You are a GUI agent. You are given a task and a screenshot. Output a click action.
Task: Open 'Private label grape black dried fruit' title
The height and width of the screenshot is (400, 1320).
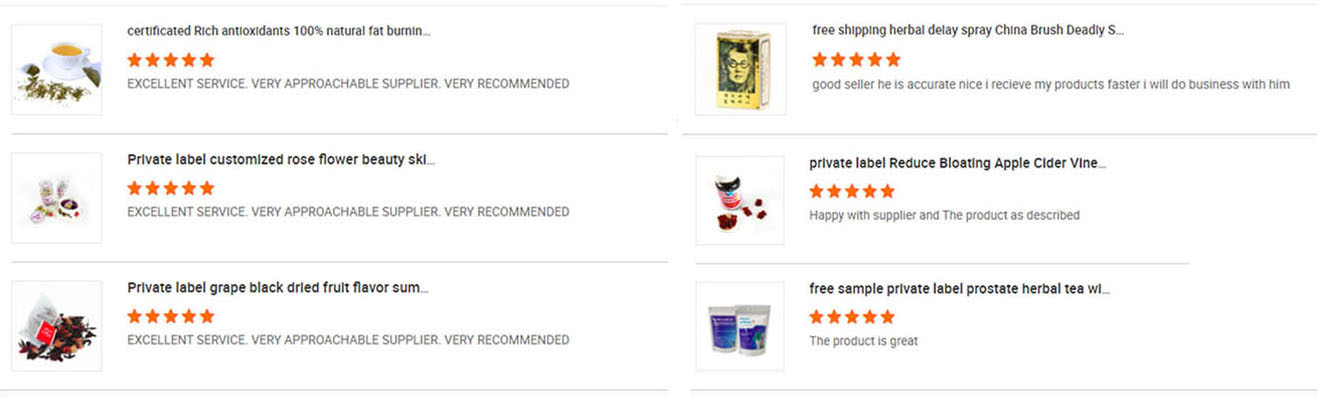(x=278, y=288)
